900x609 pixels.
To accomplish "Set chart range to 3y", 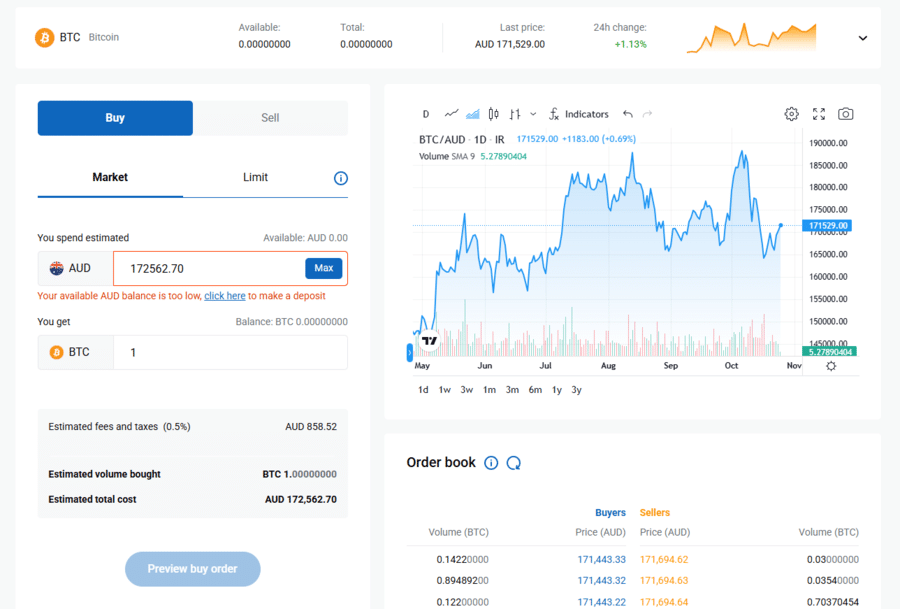I will 576,390.
